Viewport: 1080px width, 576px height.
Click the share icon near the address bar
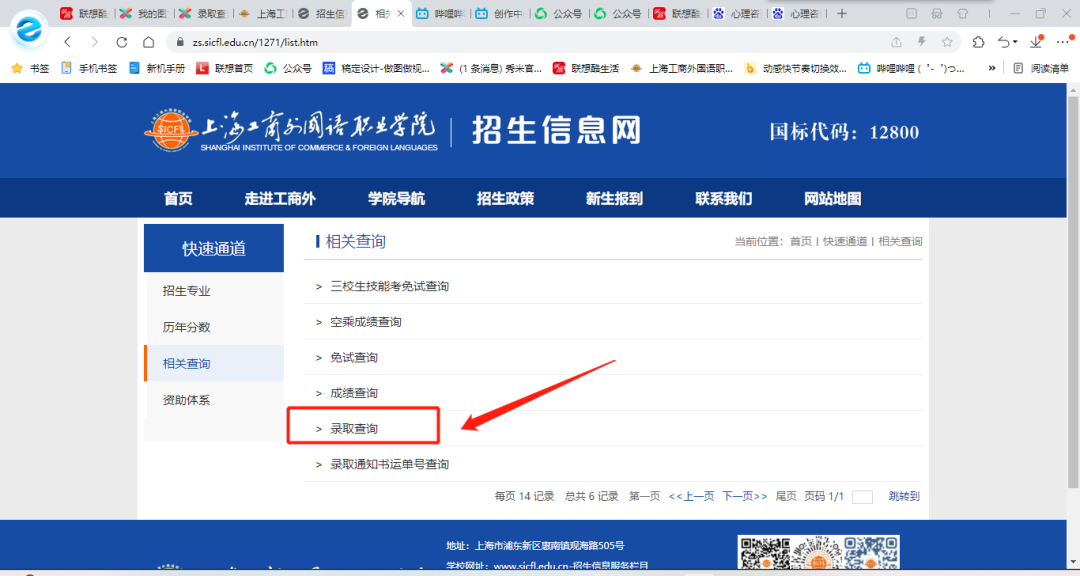(x=897, y=43)
